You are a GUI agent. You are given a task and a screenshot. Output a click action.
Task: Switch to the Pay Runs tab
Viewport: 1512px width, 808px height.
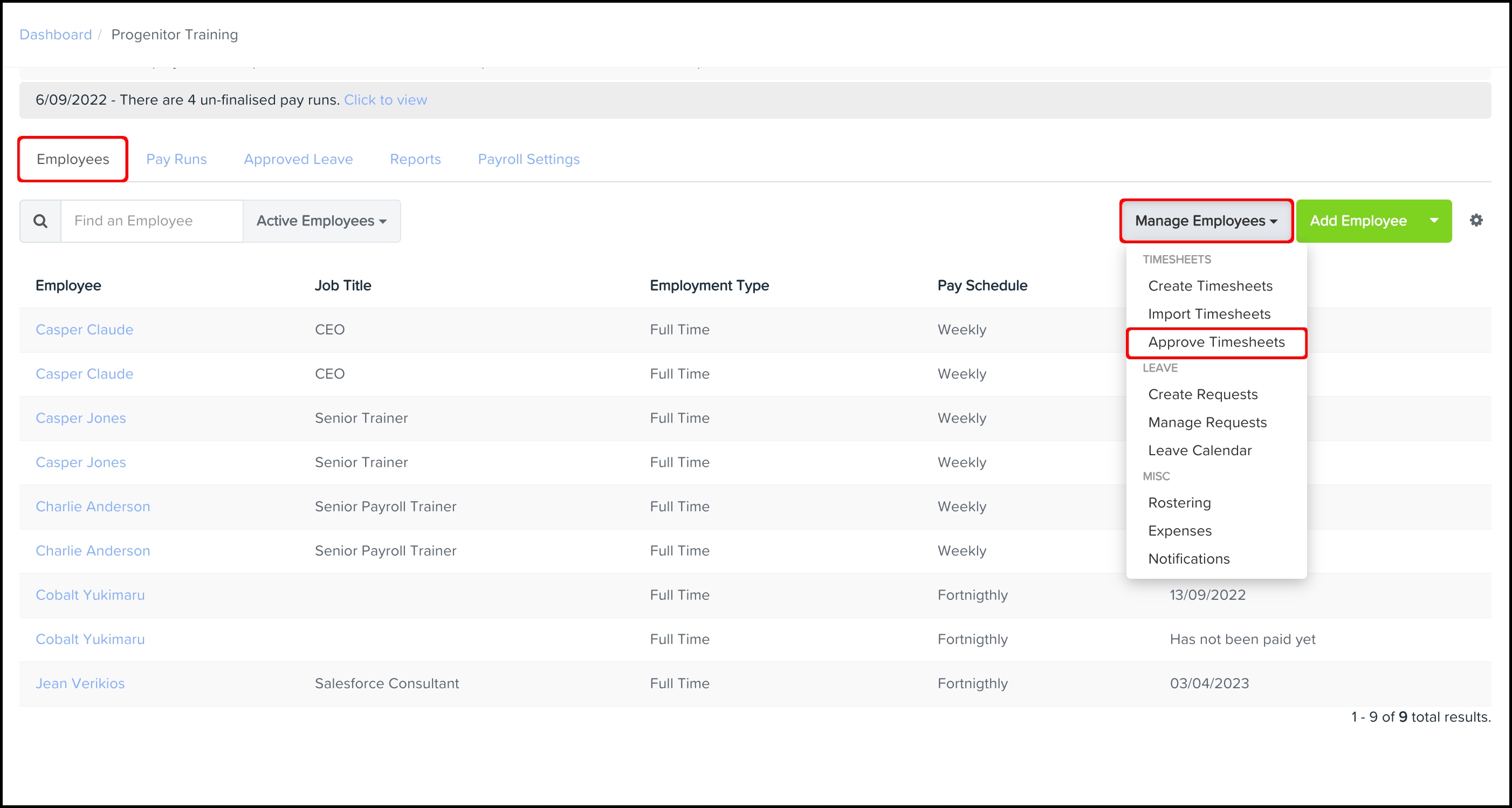176,159
